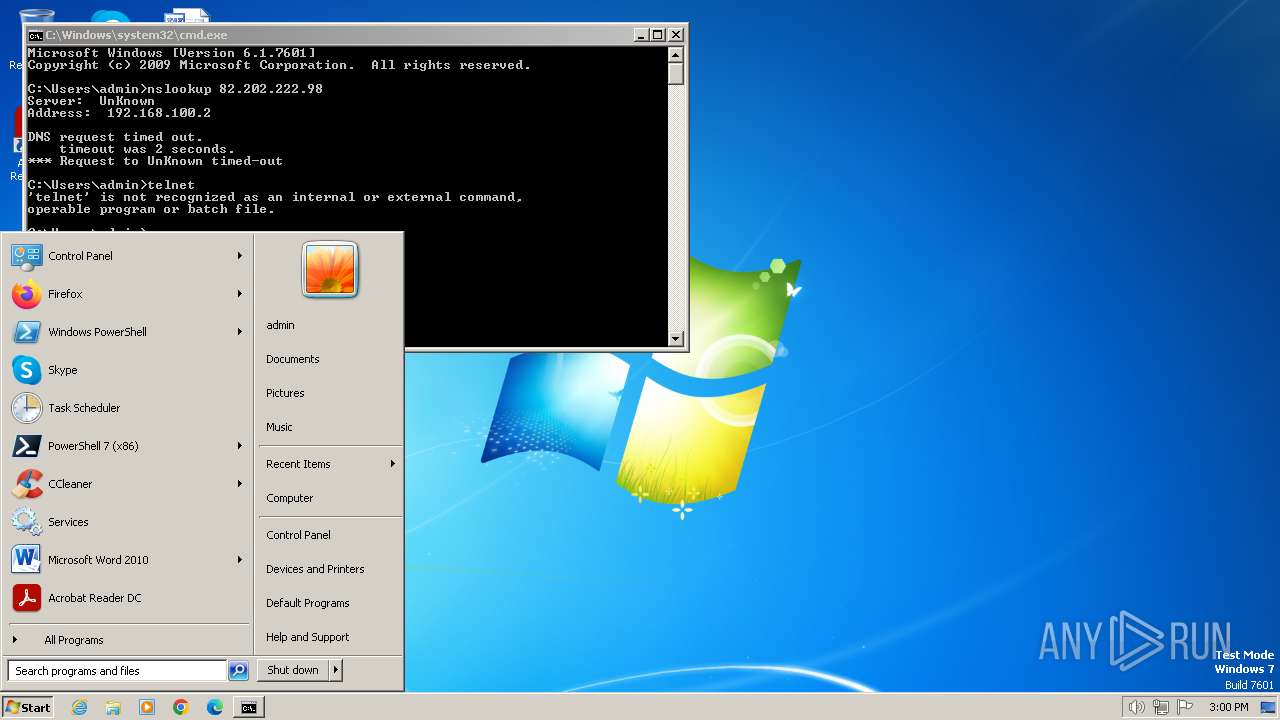This screenshot has height=720, width=1280.
Task: Open Computer from Start menu
Action: click(289, 498)
